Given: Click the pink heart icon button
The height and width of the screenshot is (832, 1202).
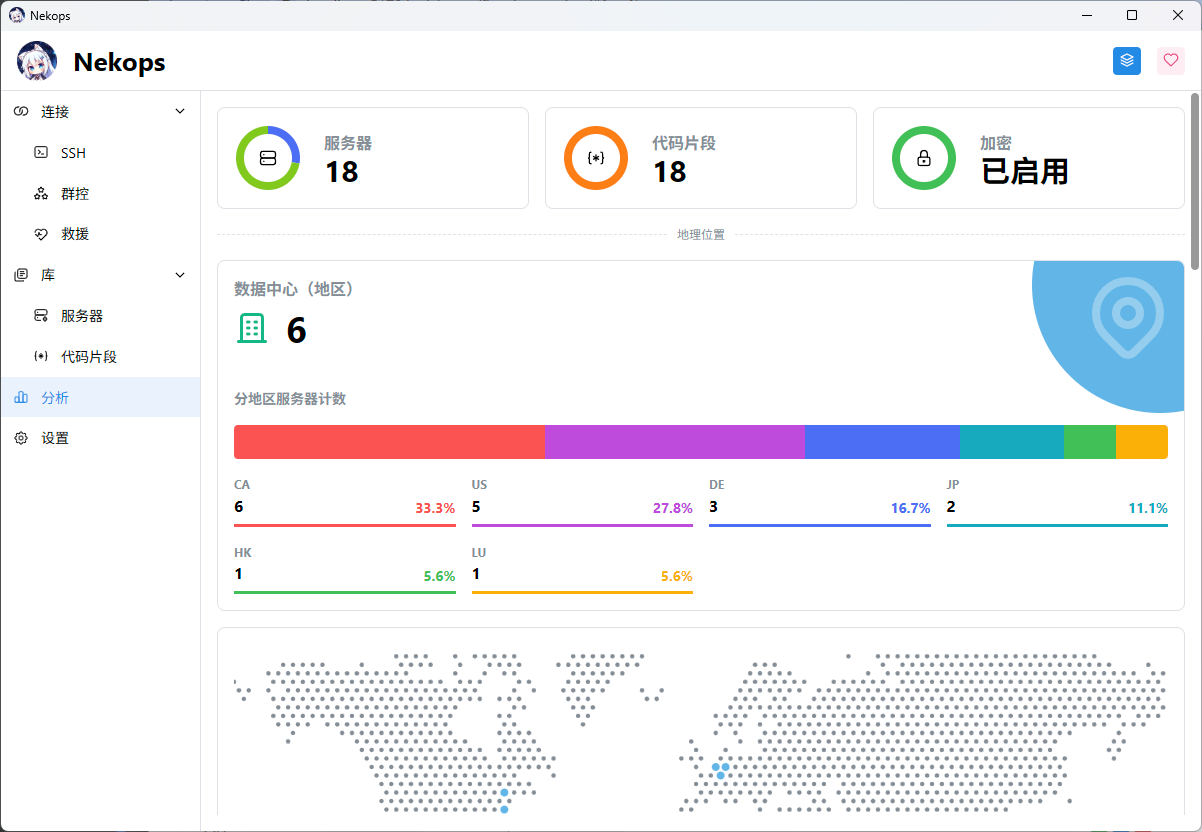Looking at the screenshot, I should [1171, 61].
